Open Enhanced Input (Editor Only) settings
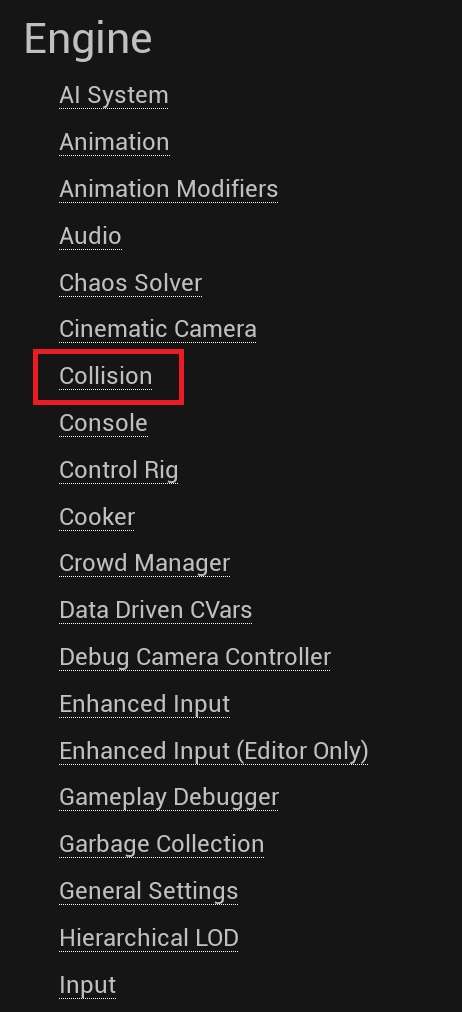Screen dimensions: 462x1012 tap(214, 751)
